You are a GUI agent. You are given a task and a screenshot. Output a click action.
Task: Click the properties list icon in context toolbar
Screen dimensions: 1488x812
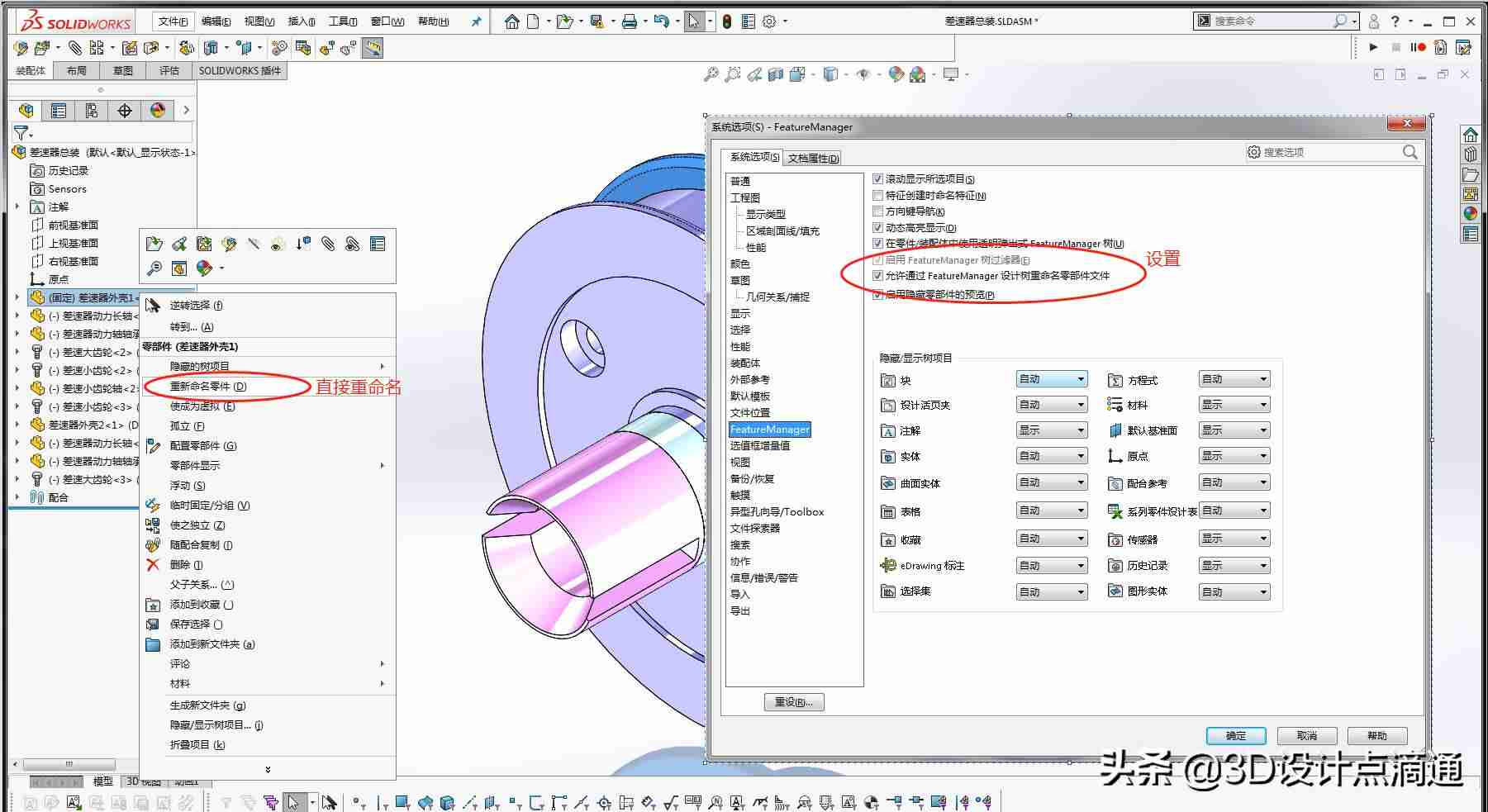click(378, 244)
